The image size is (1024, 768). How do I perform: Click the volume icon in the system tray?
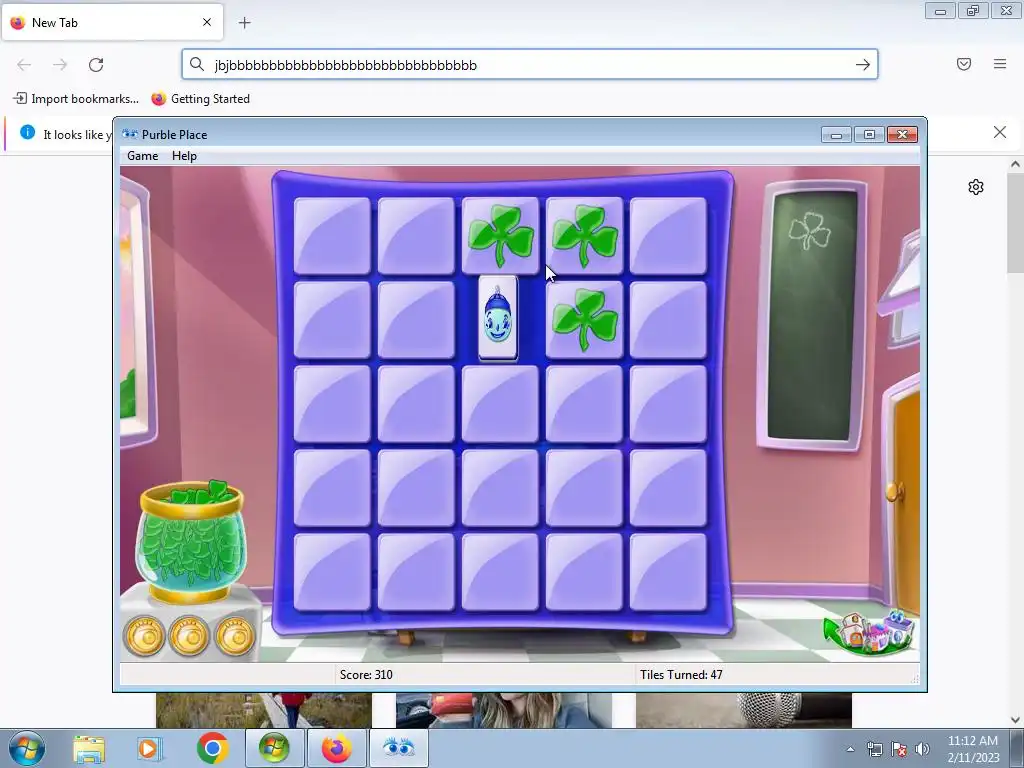[x=922, y=750]
